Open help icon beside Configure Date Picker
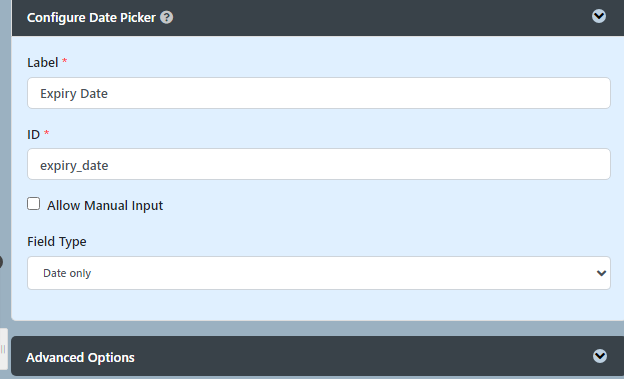The width and height of the screenshot is (624, 379). (x=166, y=18)
